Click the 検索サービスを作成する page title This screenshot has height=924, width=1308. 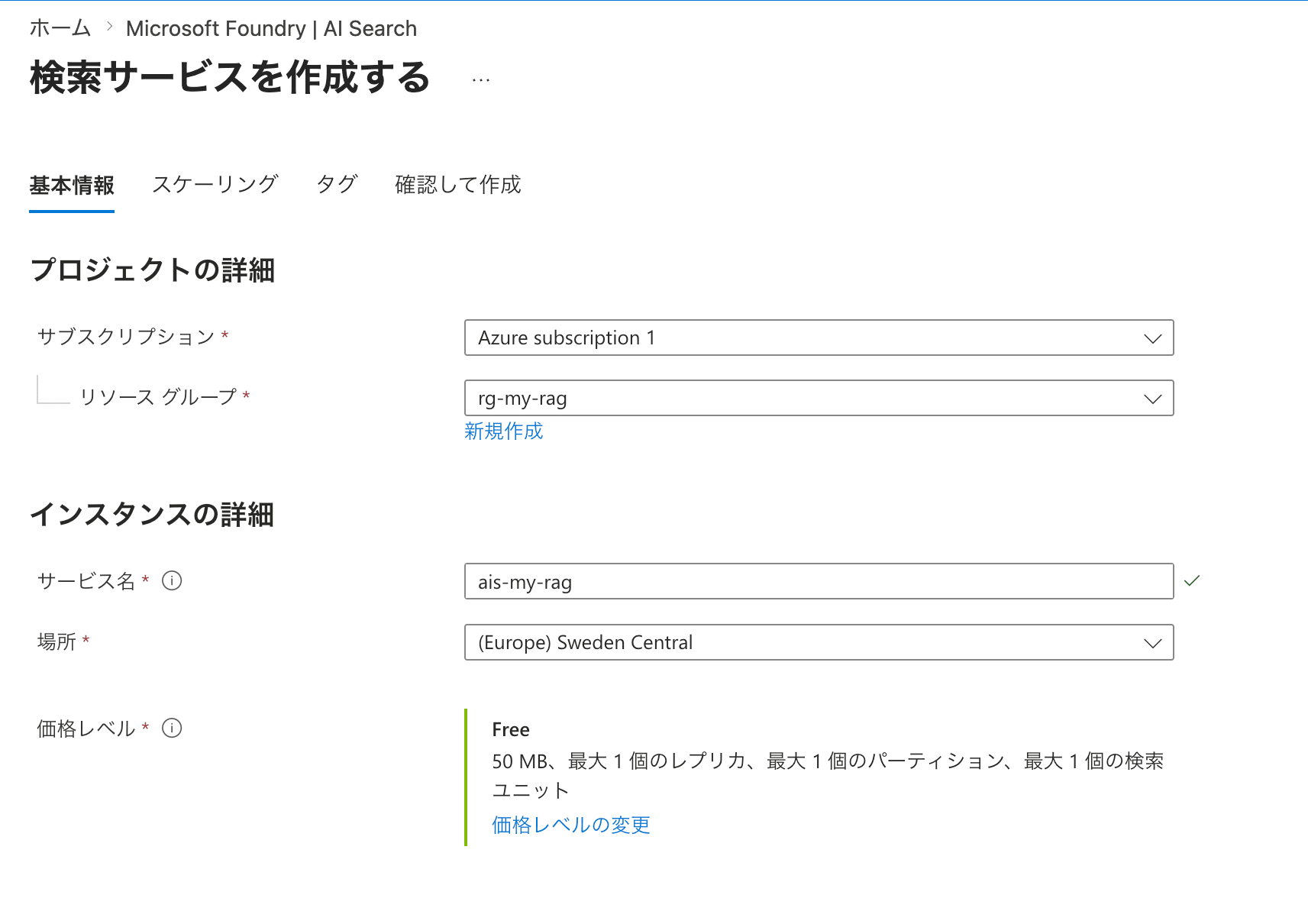point(230,78)
